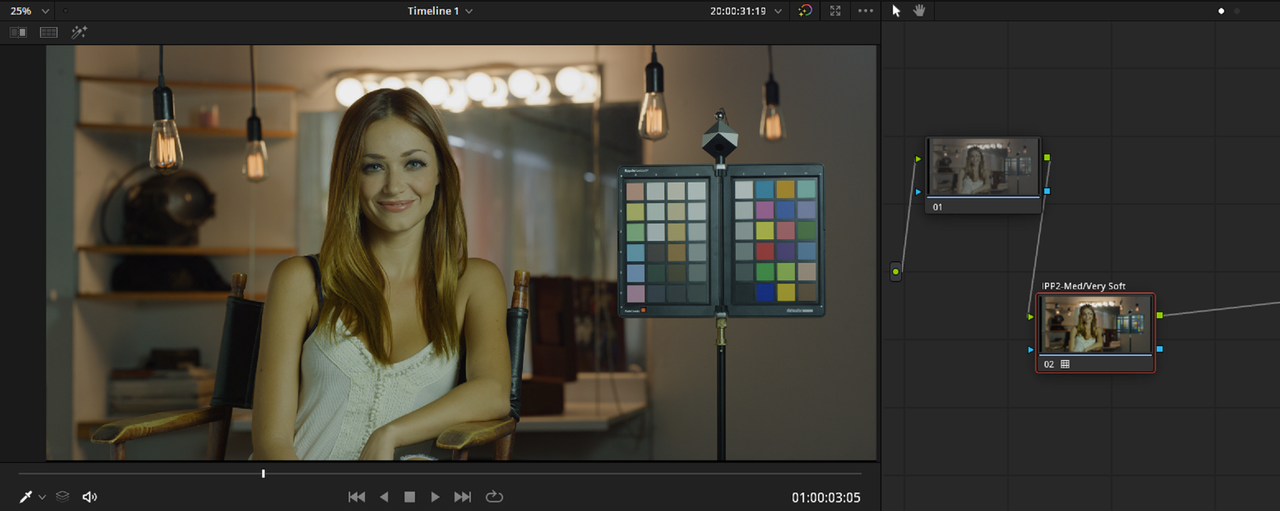Mute audio with the speaker icon
This screenshot has height=511, width=1280.
pos(90,496)
